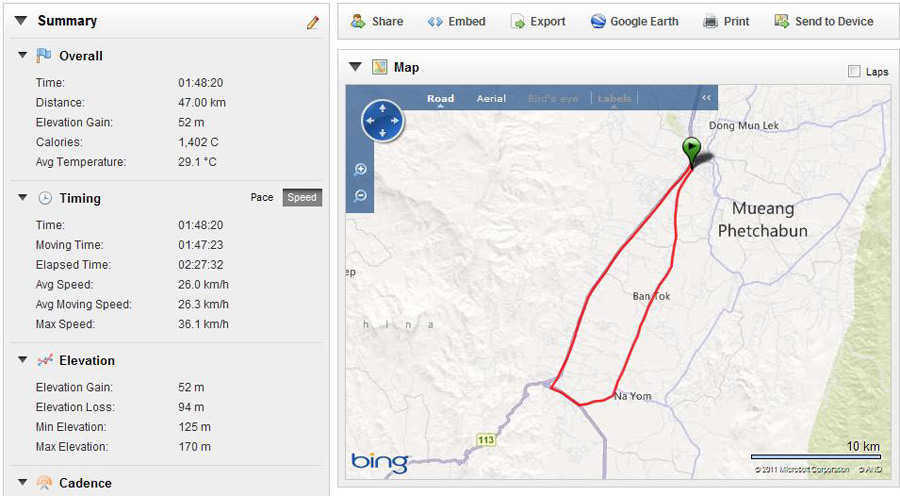
Task: Select the Speed timing toggle
Action: click(302, 197)
